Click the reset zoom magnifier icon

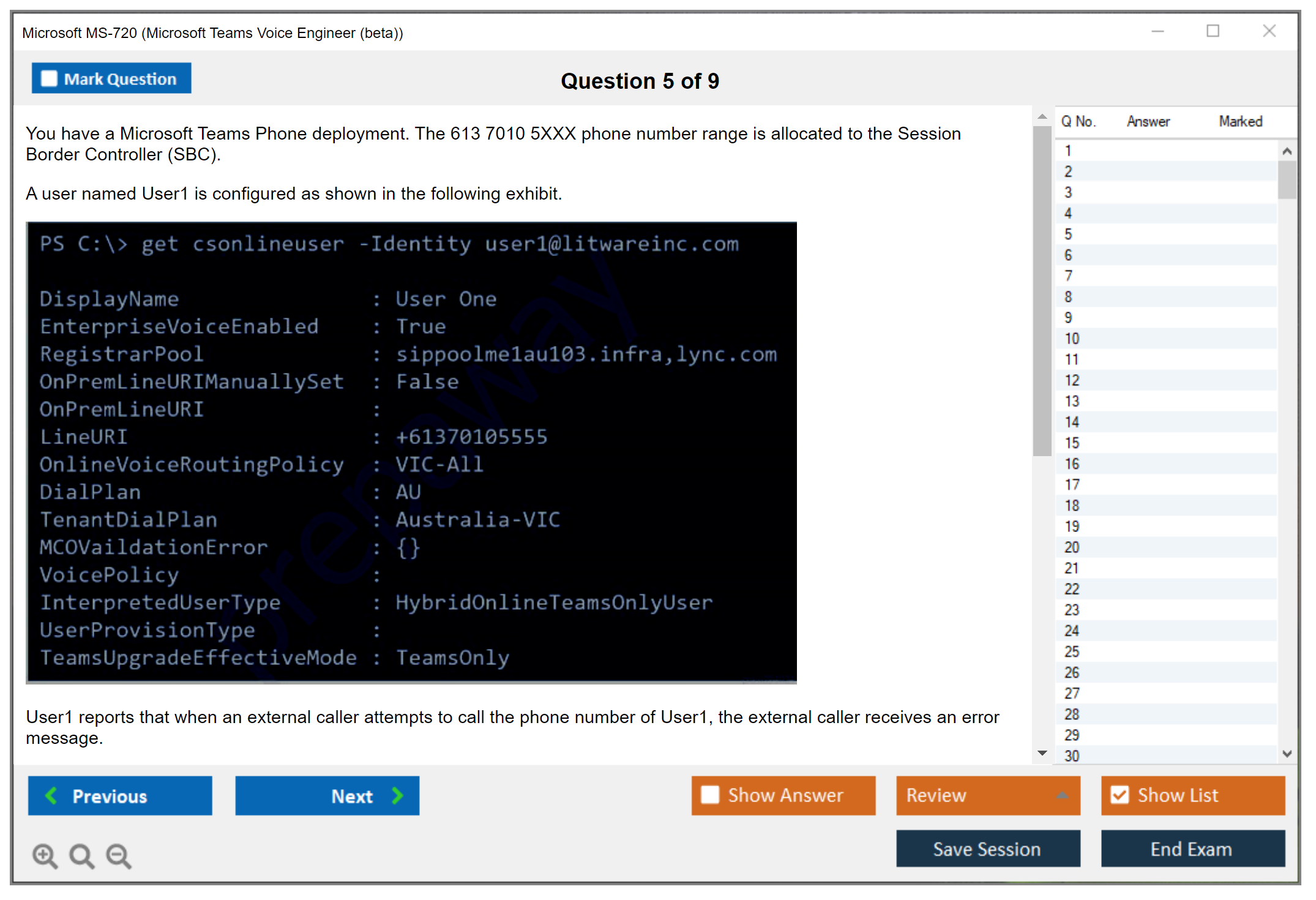[x=81, y=855]
